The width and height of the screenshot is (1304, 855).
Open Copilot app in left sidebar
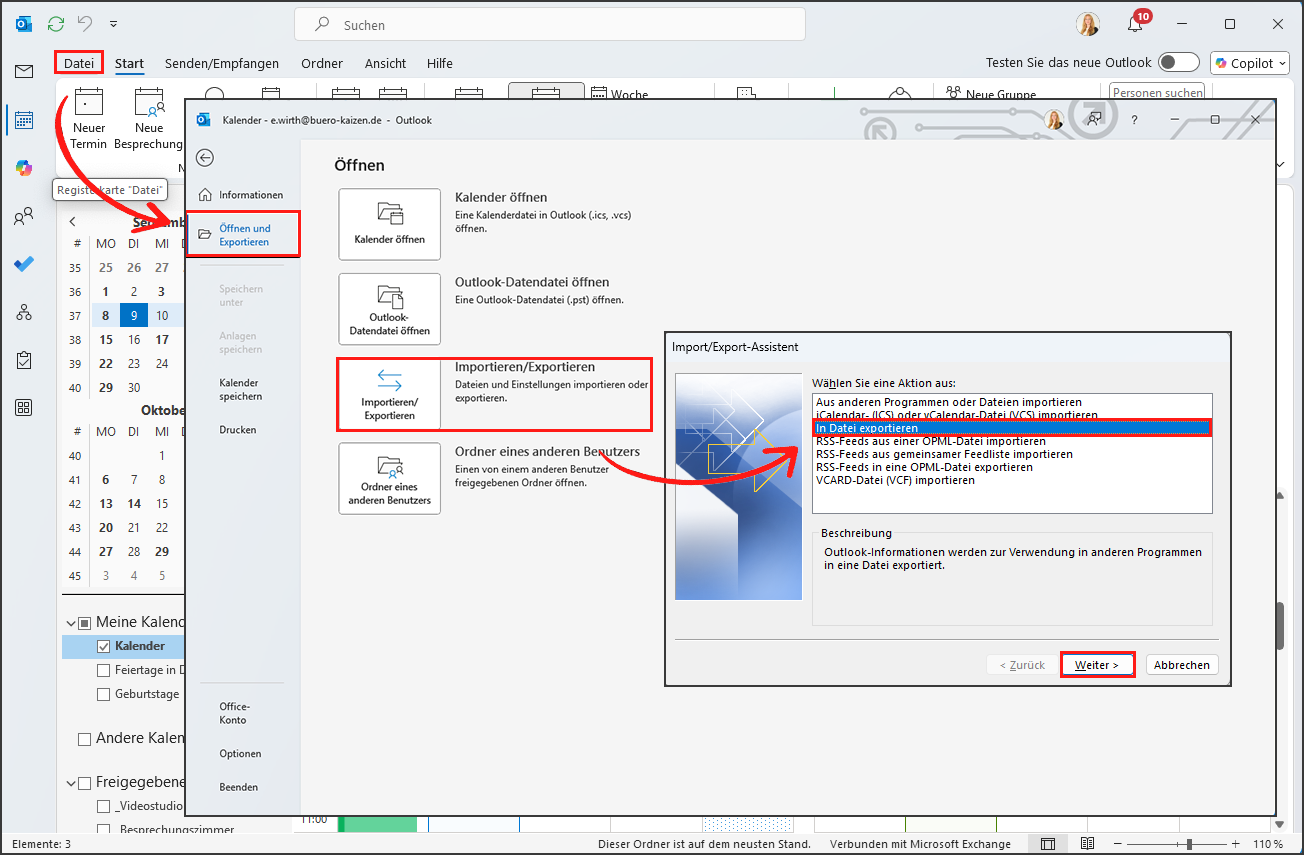pyautogui.click(x=24, y=168)
